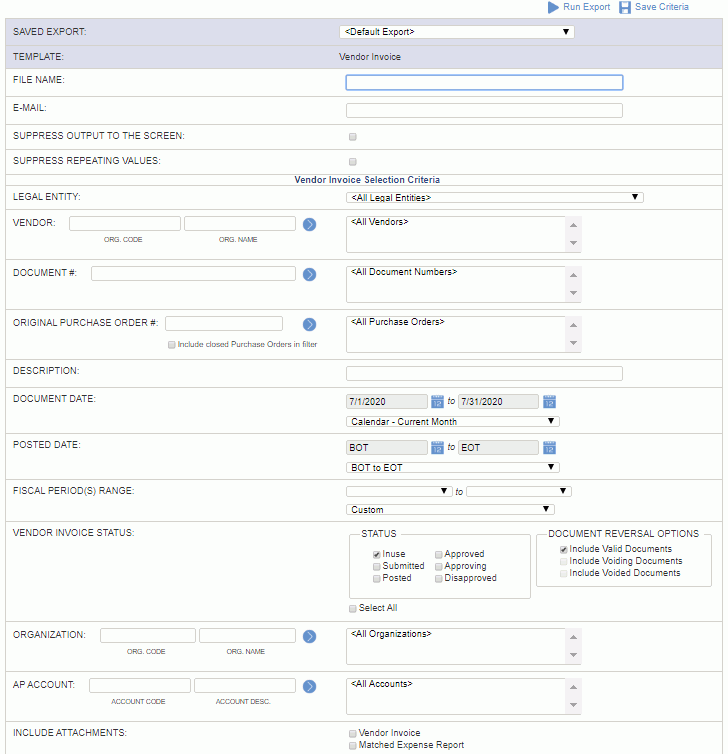The height and width of the screenshot is (754, 728).
Task: Click the Run Export link
Action: click(586, 7)
